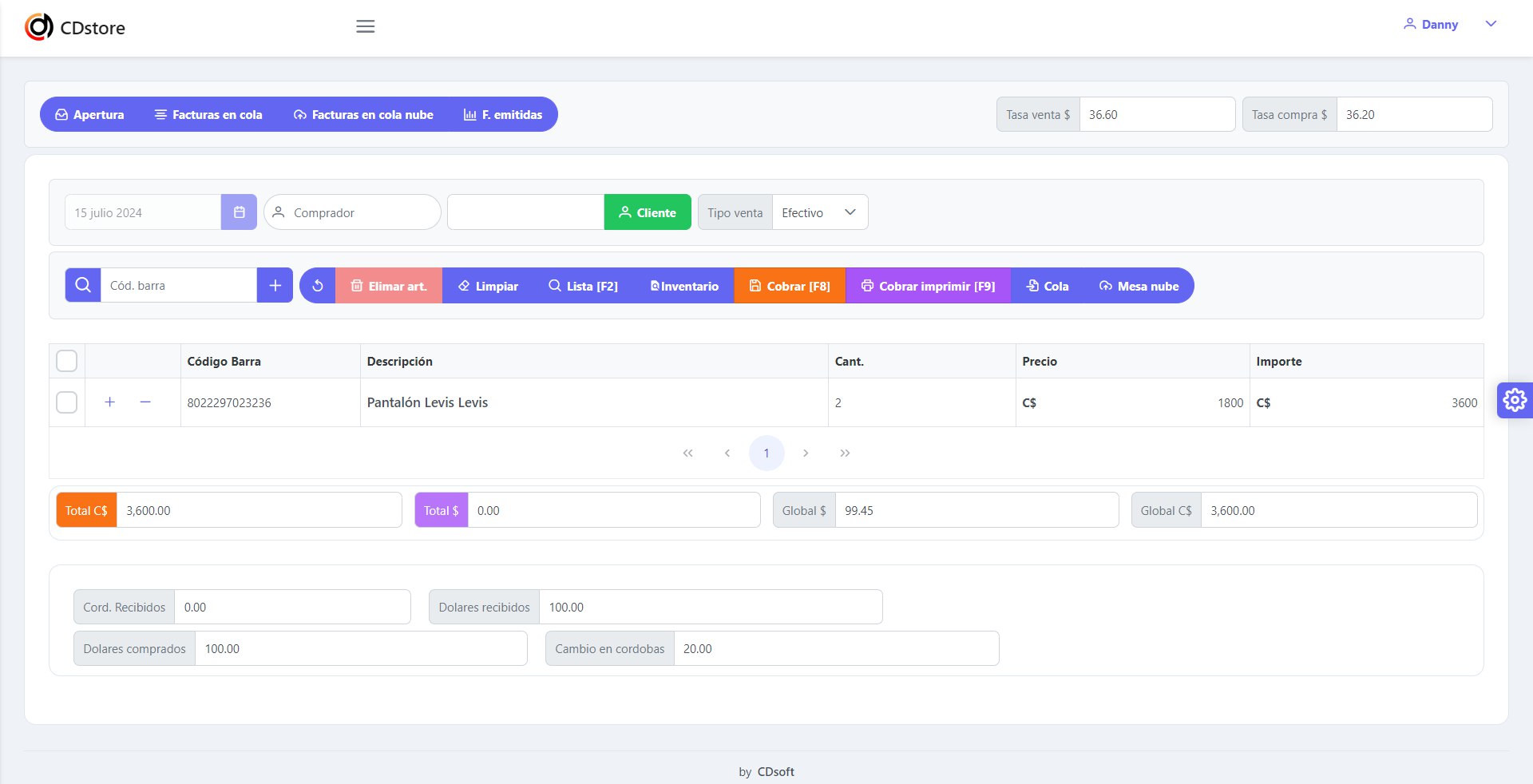Go to the next page with the pagination arrow
This screenshot has width=1533, height=784.
click(806, 453)
